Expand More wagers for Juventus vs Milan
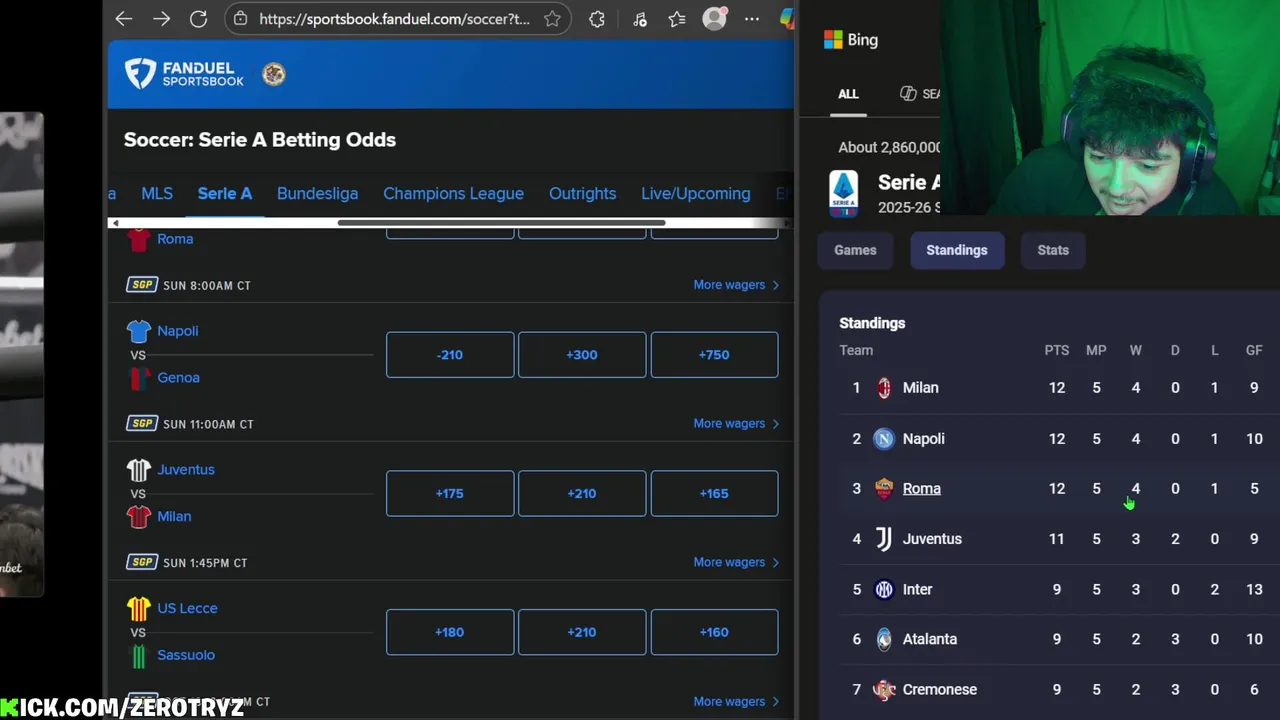 (736, 562)
